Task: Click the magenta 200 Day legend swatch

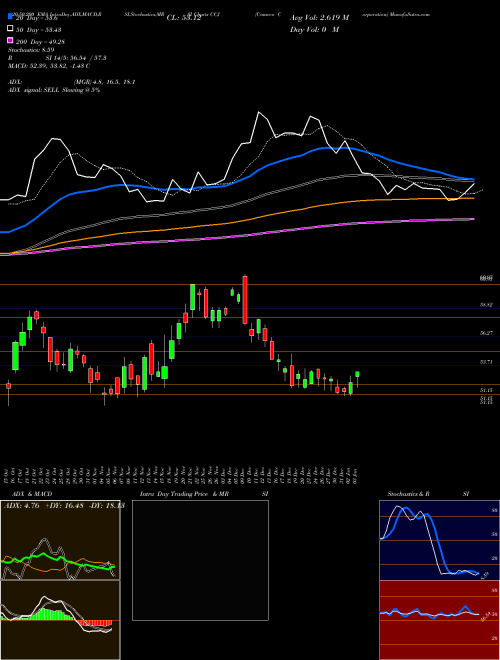Action: (x=10, y=41)
